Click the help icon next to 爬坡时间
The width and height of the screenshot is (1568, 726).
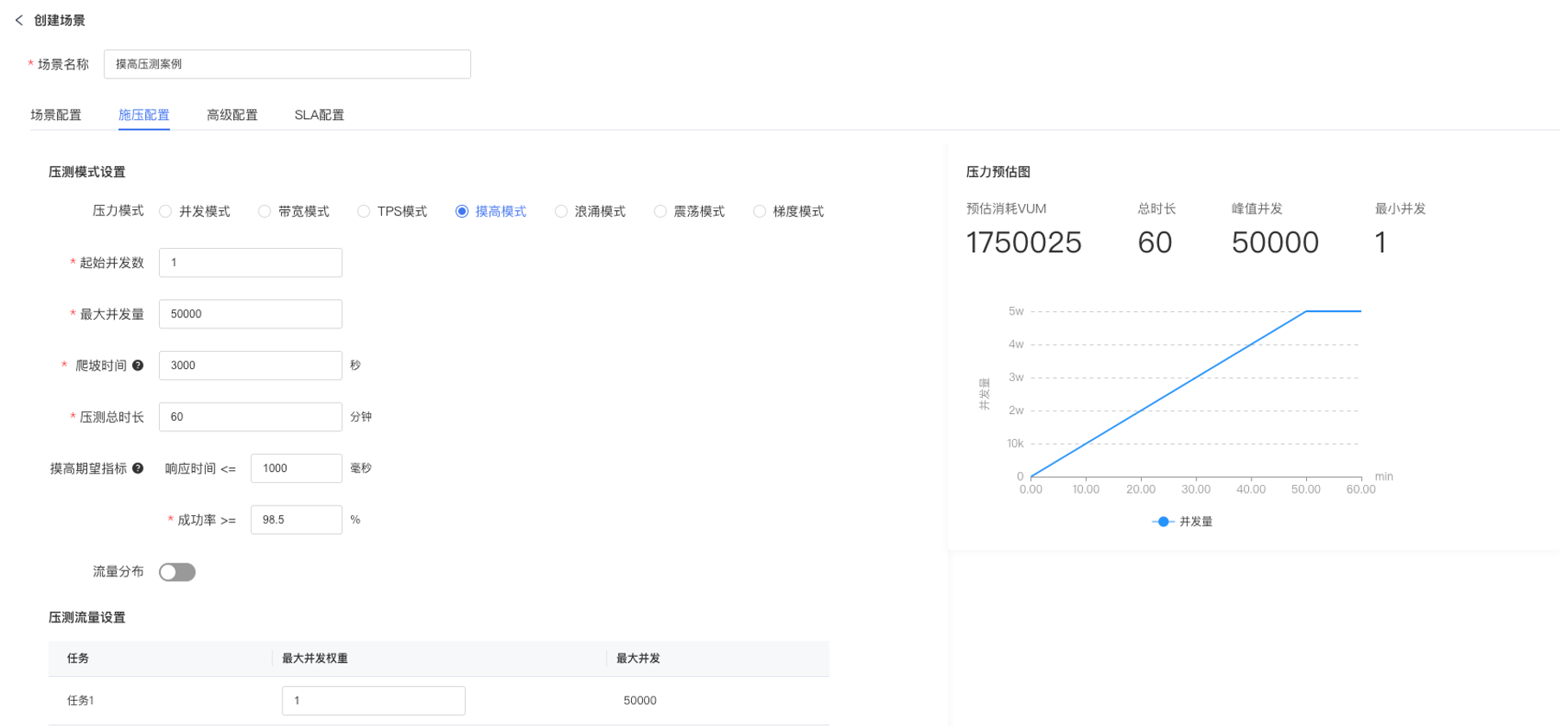point(137,366)
